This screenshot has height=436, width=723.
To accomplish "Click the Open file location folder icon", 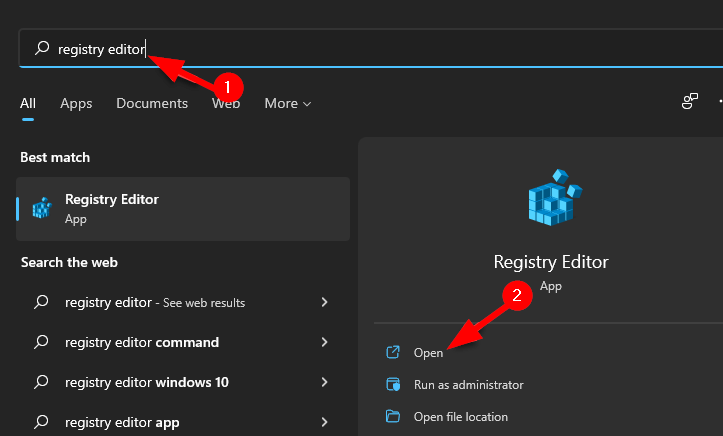I will pyautogui.click(x=393, y=416).
